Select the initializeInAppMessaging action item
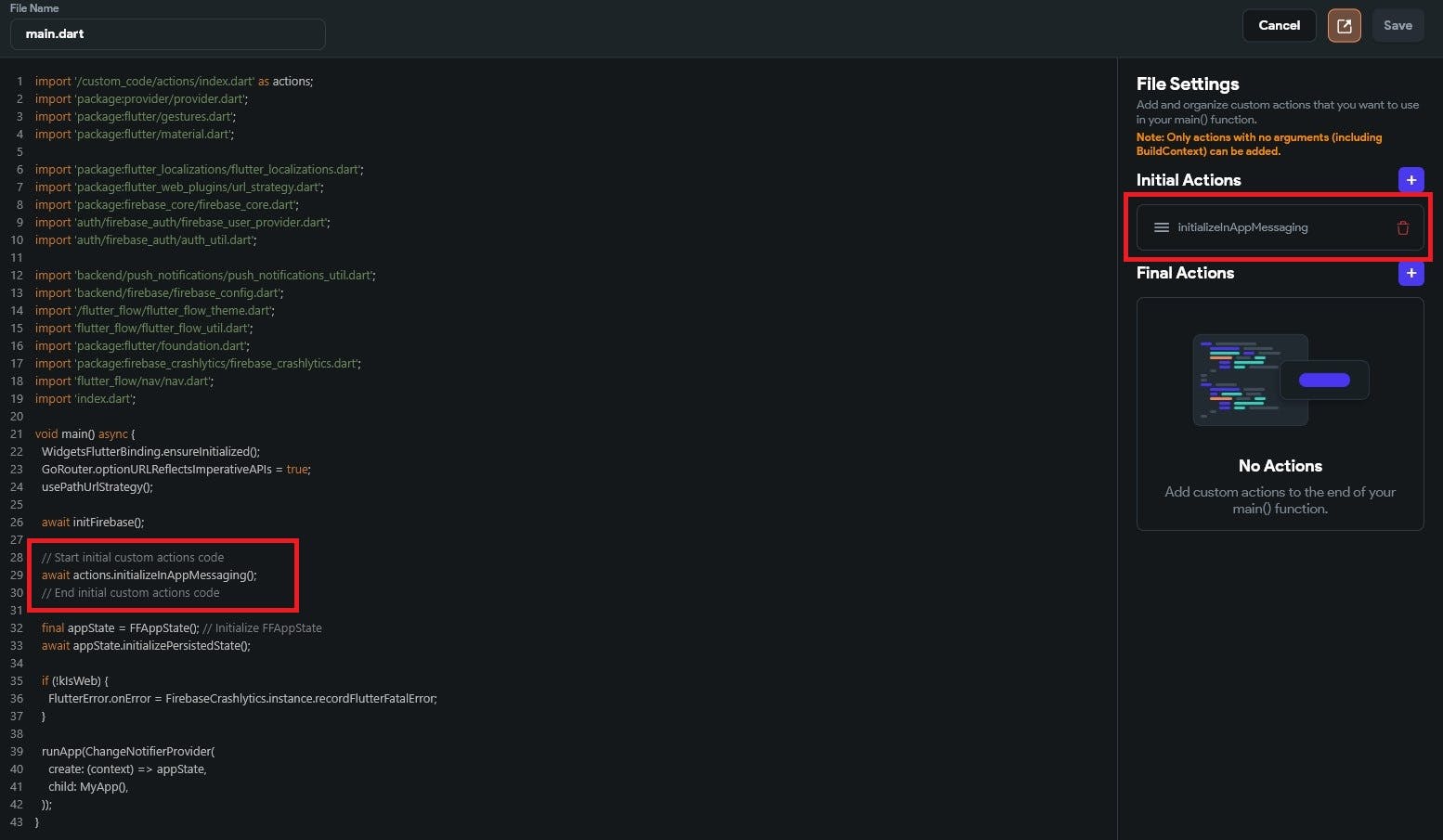 [1242, 227]
